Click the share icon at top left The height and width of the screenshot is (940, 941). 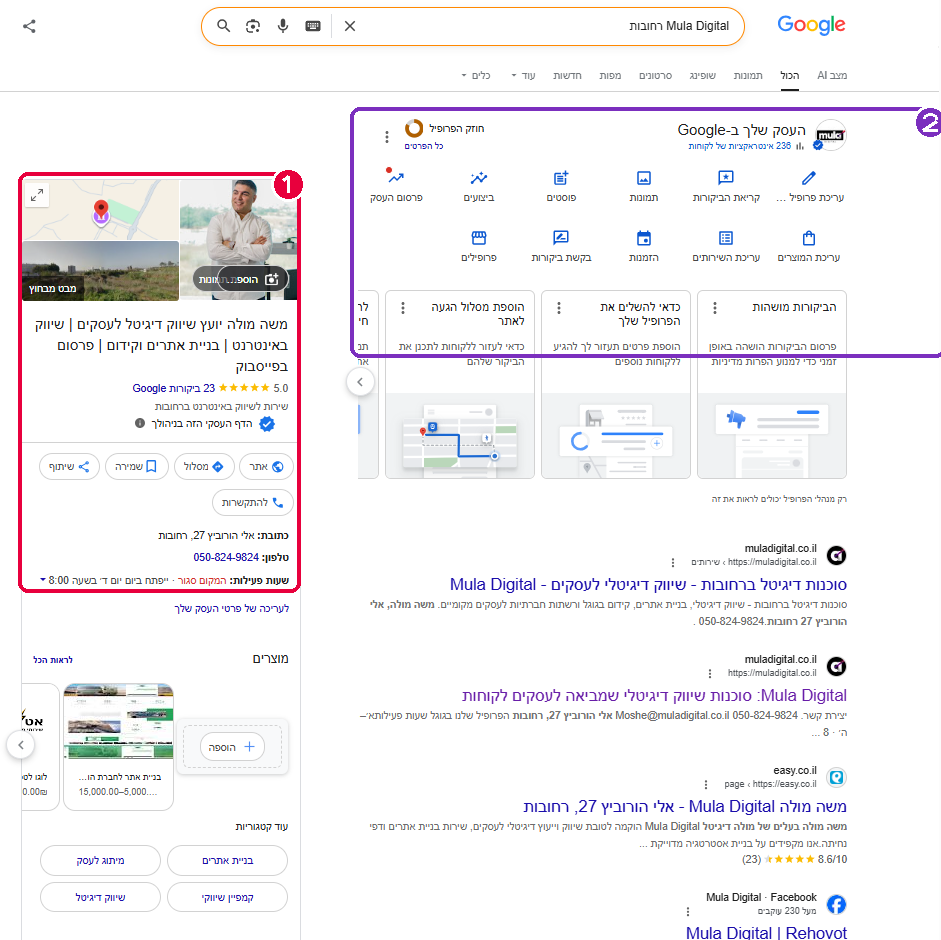click(29, 26)
